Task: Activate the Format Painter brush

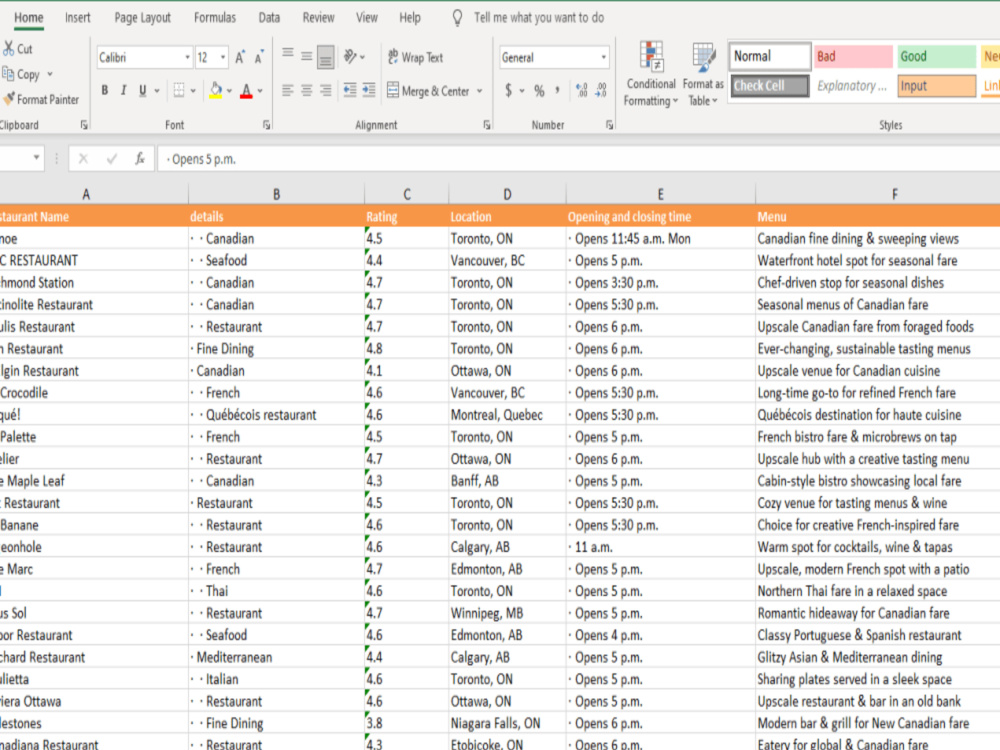Action: point(8,99)
